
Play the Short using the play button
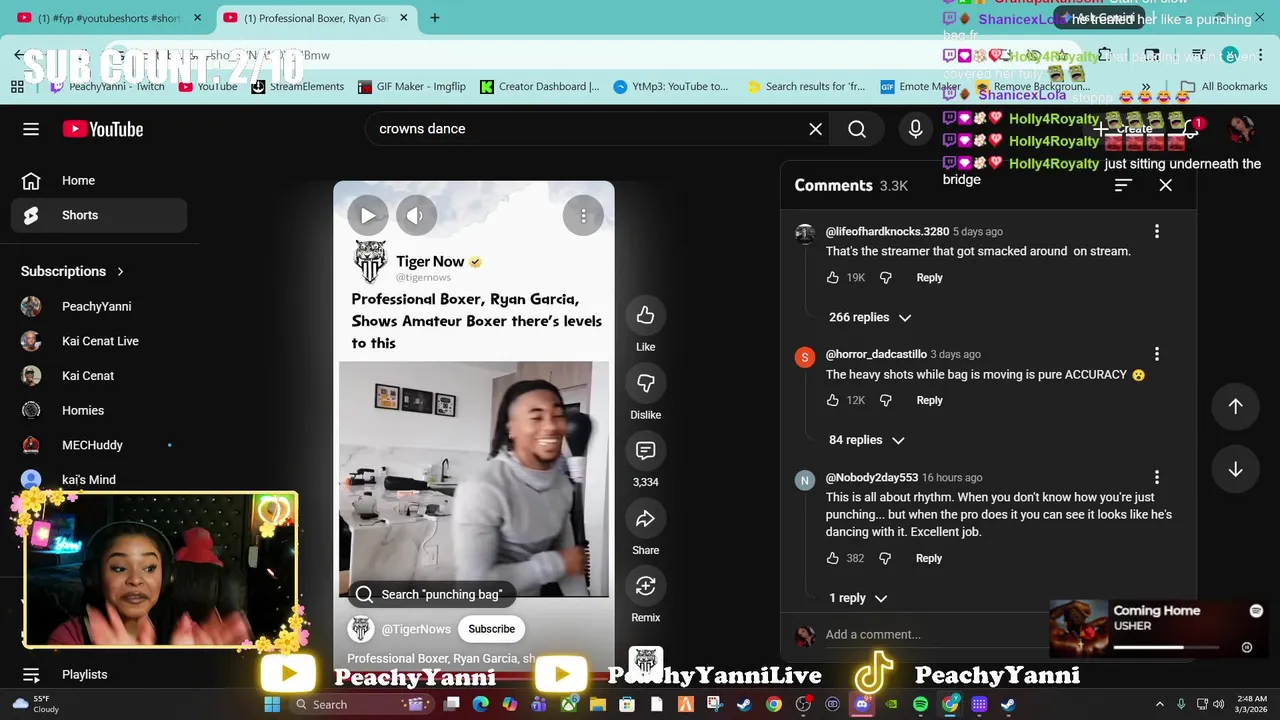[368, 215]
